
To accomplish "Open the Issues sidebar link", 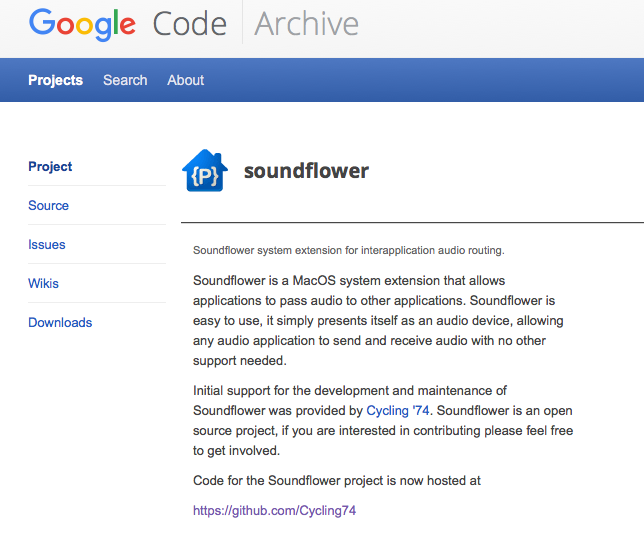I will [47, 244].
